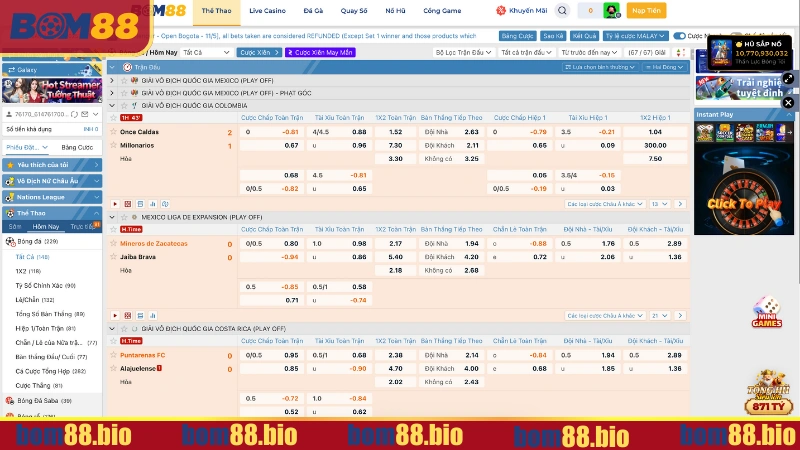Switch to Đá Gà tab
This screenshot has height=450, width=800.
(x=313, y=11)
